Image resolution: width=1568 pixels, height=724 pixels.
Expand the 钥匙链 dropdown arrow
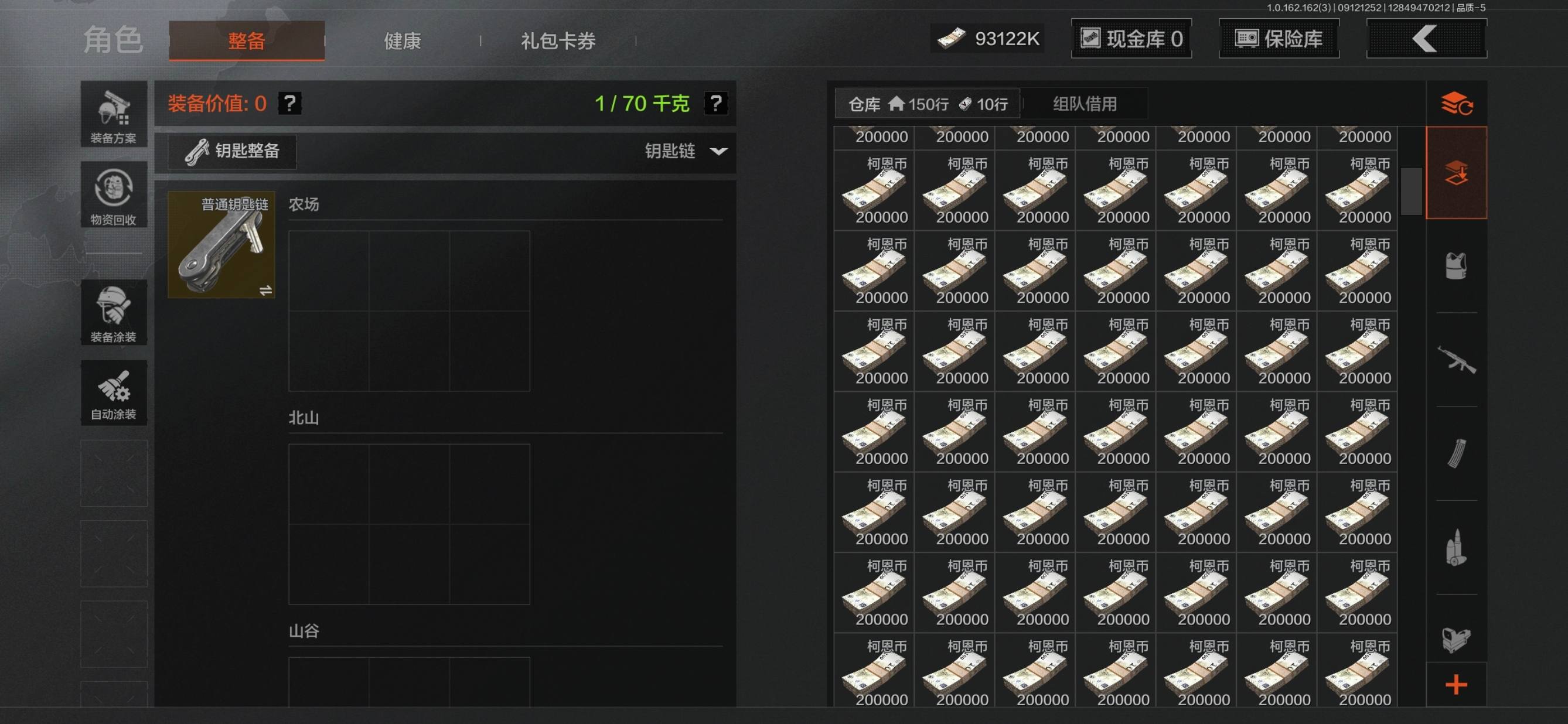click(719, 152)
